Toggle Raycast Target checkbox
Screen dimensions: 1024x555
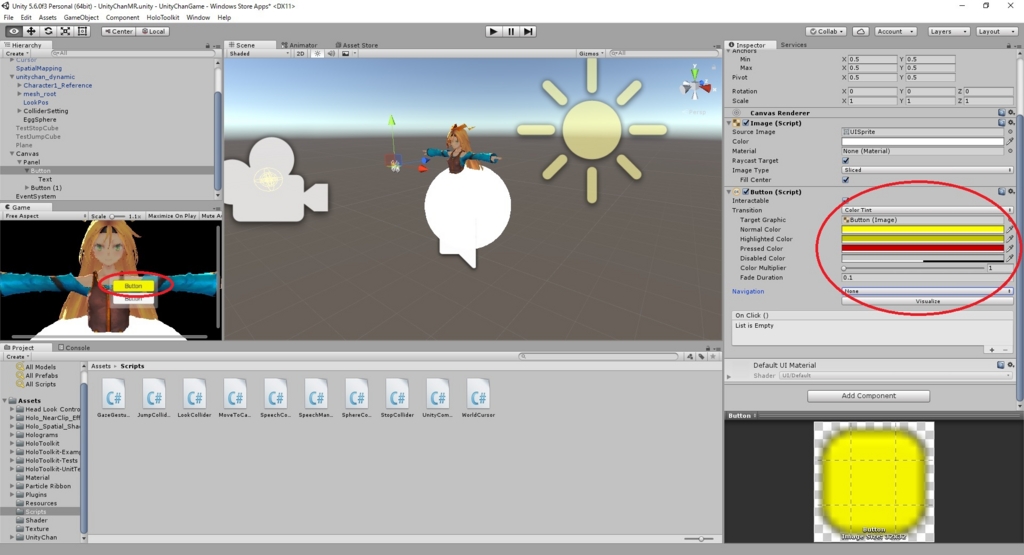(846, 161)
